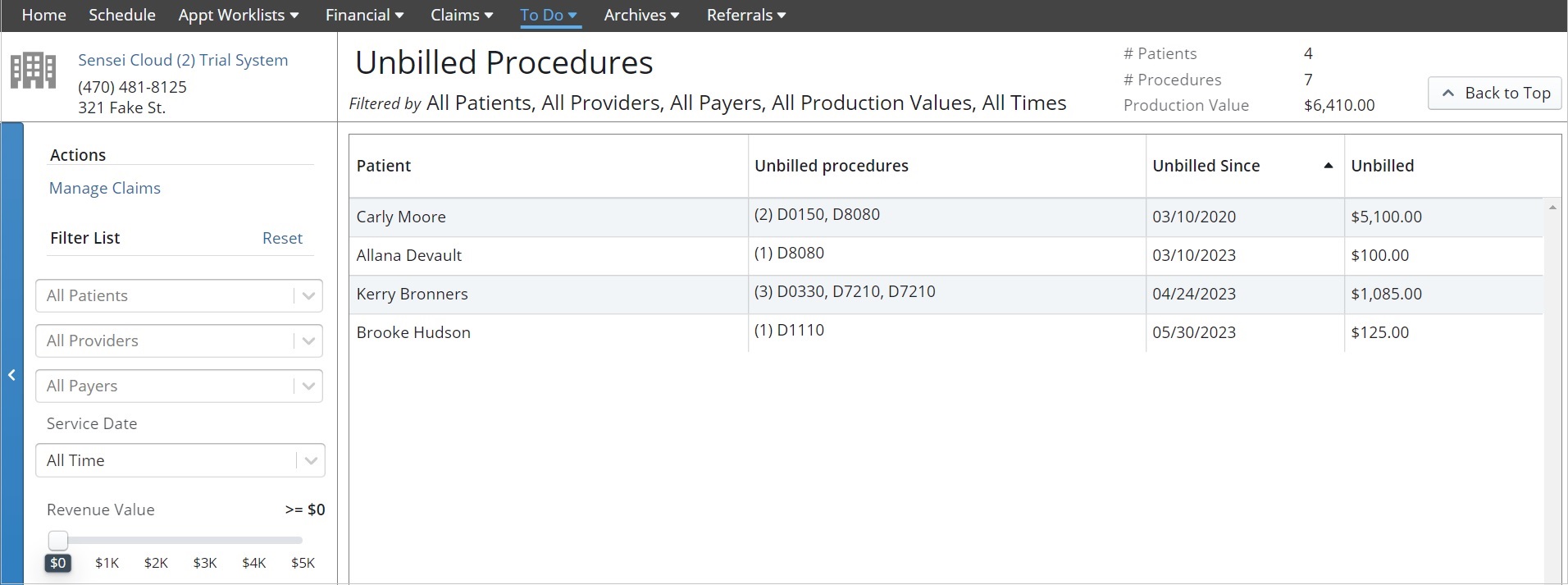
Task: Open the Financial dropdown menu
Action: click(365, 15)
